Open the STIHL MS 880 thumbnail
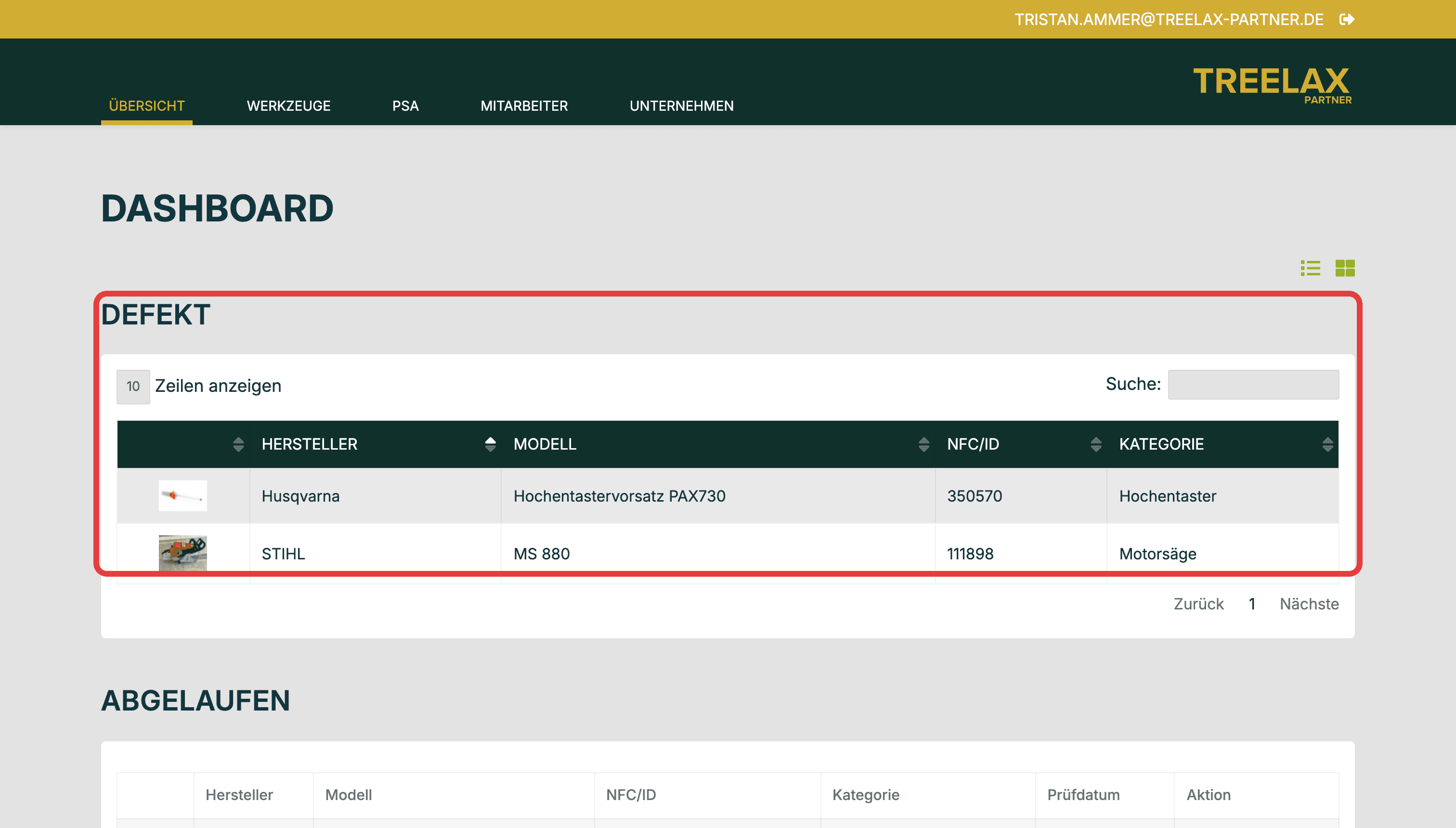1456x828 pixels. pyautogui.click(x=182, y=553)
